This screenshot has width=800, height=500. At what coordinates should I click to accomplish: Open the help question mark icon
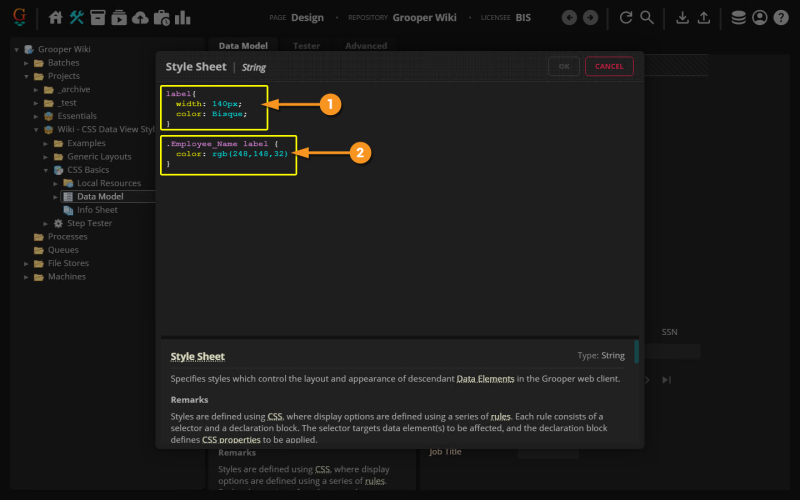tap(781, 18)
